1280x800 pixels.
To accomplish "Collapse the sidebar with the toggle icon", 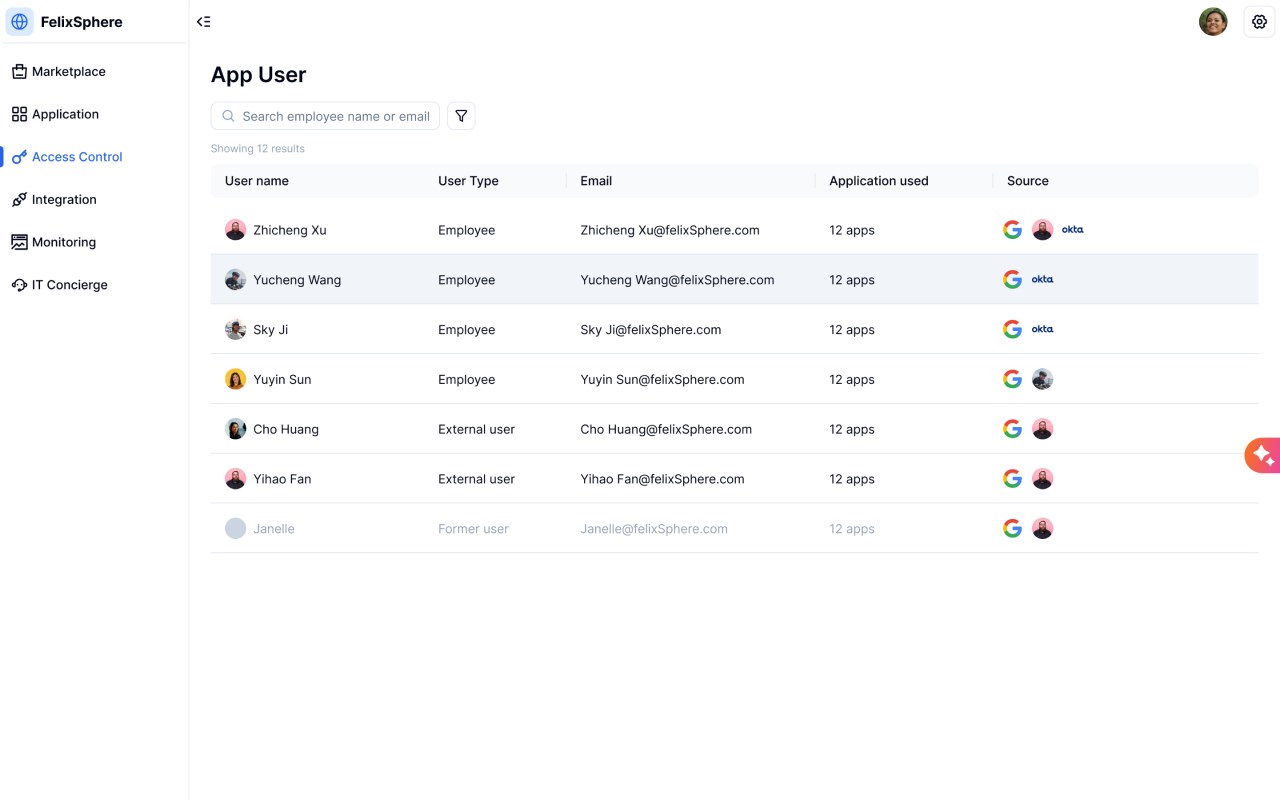I will click(x=204, y=22).
